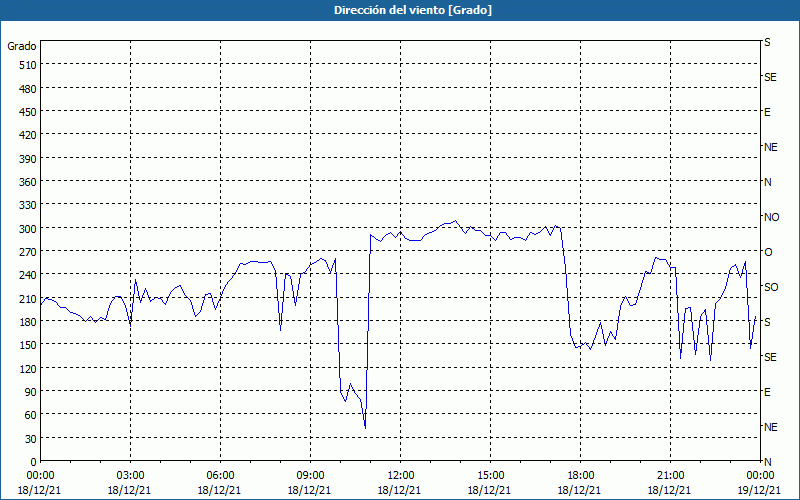Click the 18/12/21 date under 21:00
800x500 pixels.
pyautogui.click(x=670, y=490)
